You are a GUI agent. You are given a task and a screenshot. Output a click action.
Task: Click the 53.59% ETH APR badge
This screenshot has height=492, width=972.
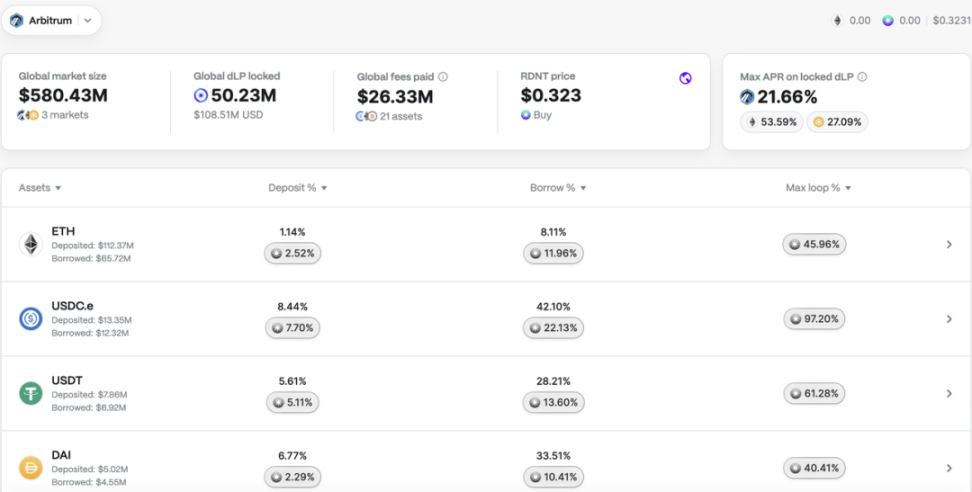coord(772,122)
